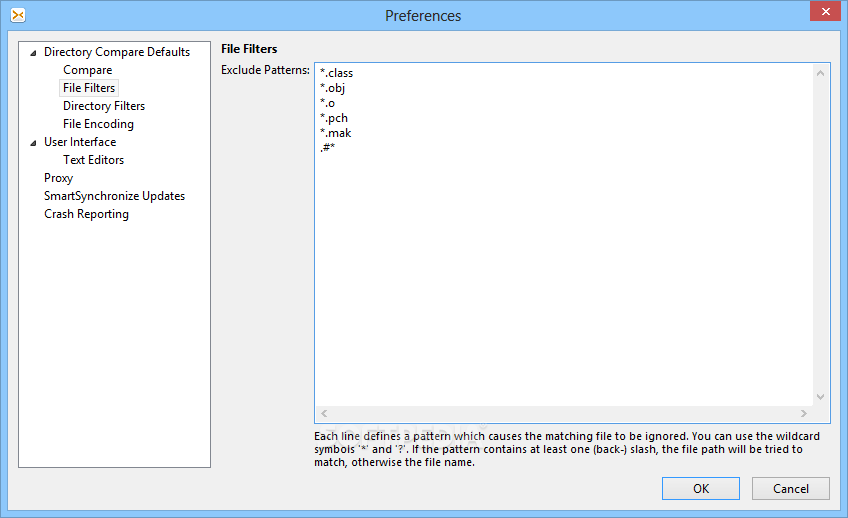
Task: Open the Directory Filters page
Action: pyautogui.click(x=104, y=106)
